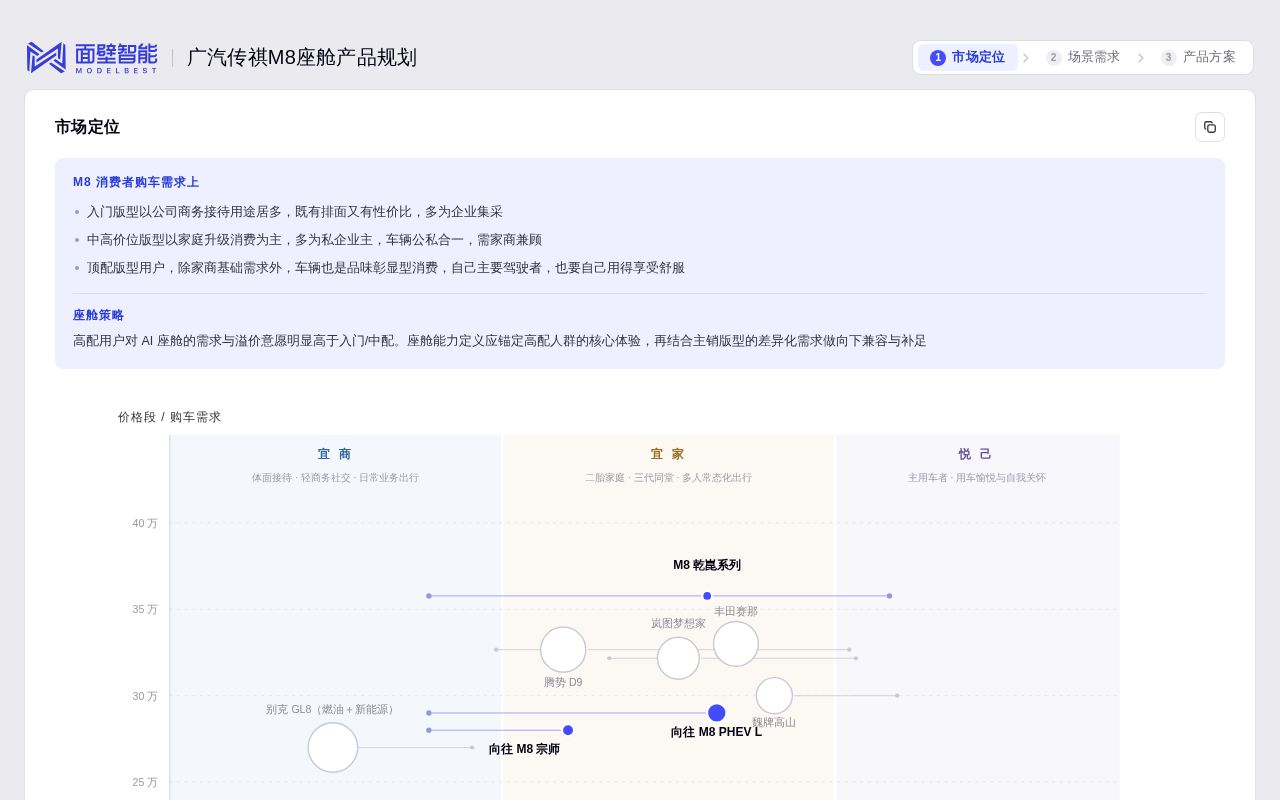Click the 40 万 axis label
Viewport: 1280px width, 800px height.
pyautogui.click(x=145, y=523)
